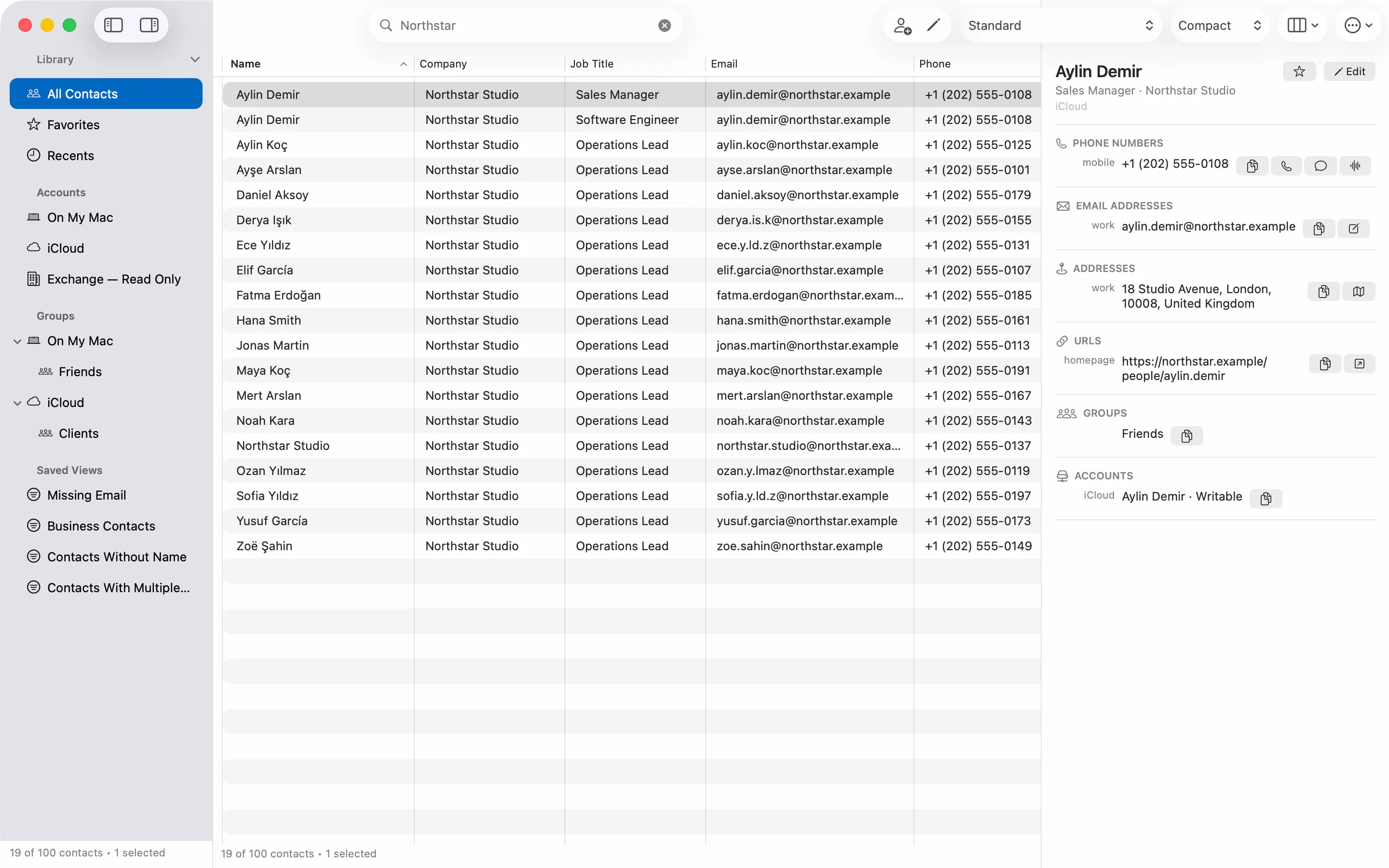Open Recents in sidebar
The image size is (1389, 868).
106,156
